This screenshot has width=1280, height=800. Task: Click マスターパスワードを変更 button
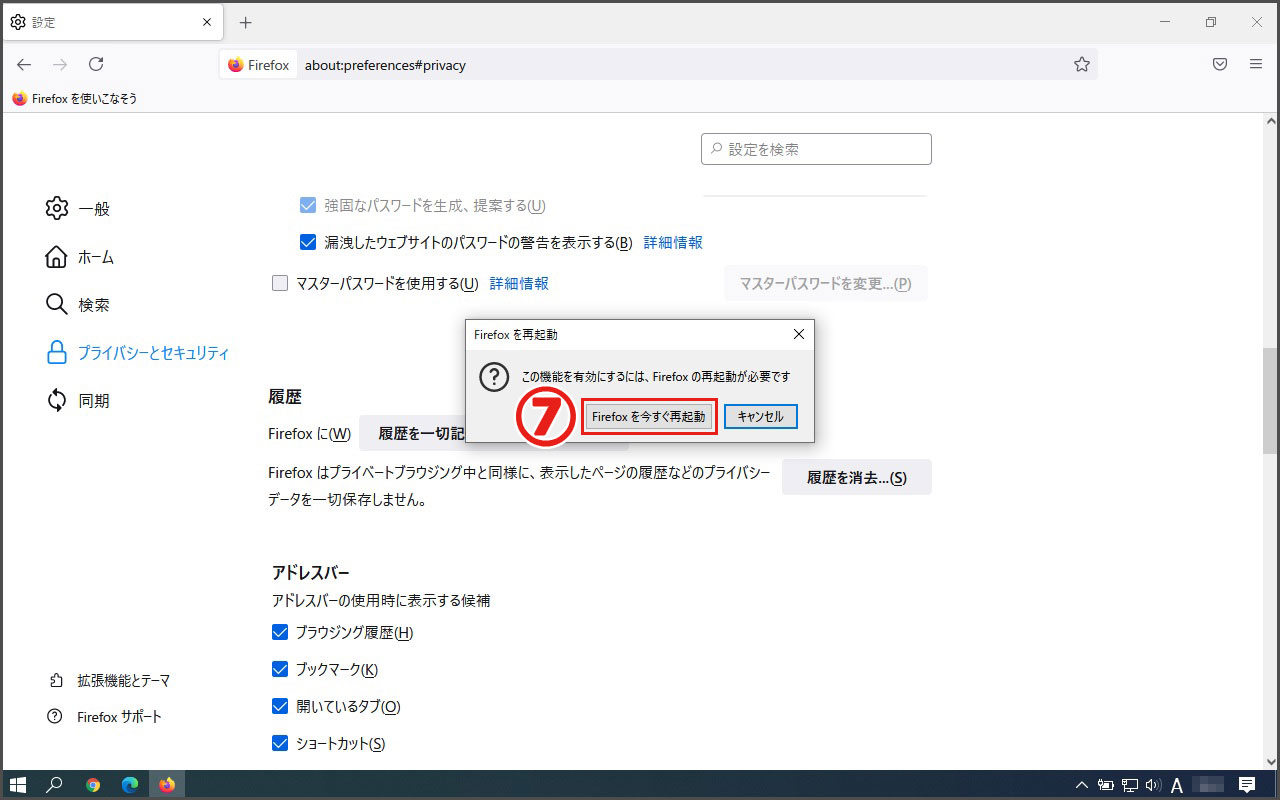825,284
